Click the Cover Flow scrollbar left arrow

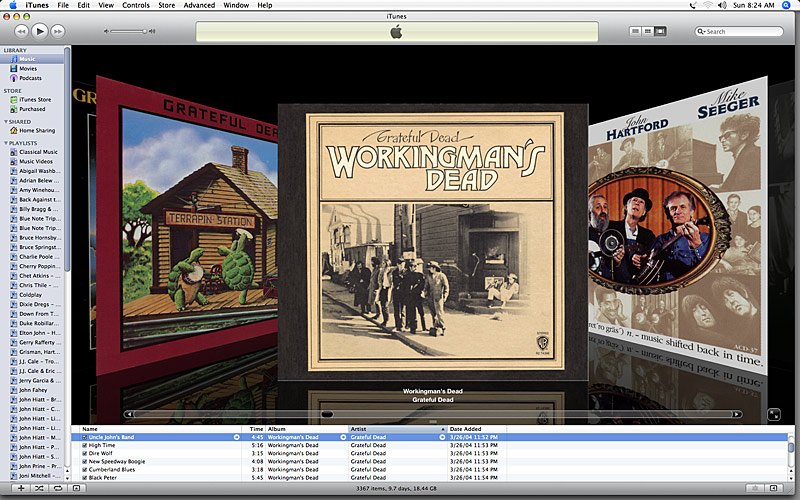(x=129, y=414)
